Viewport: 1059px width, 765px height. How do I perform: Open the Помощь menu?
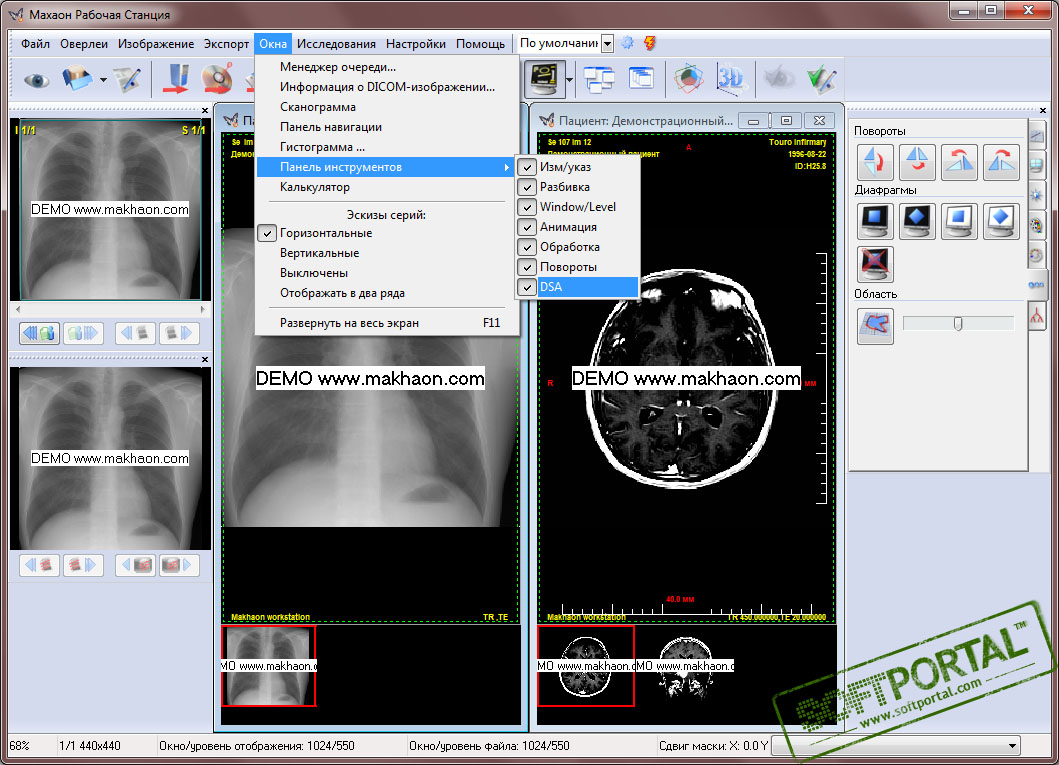point(480,44)
